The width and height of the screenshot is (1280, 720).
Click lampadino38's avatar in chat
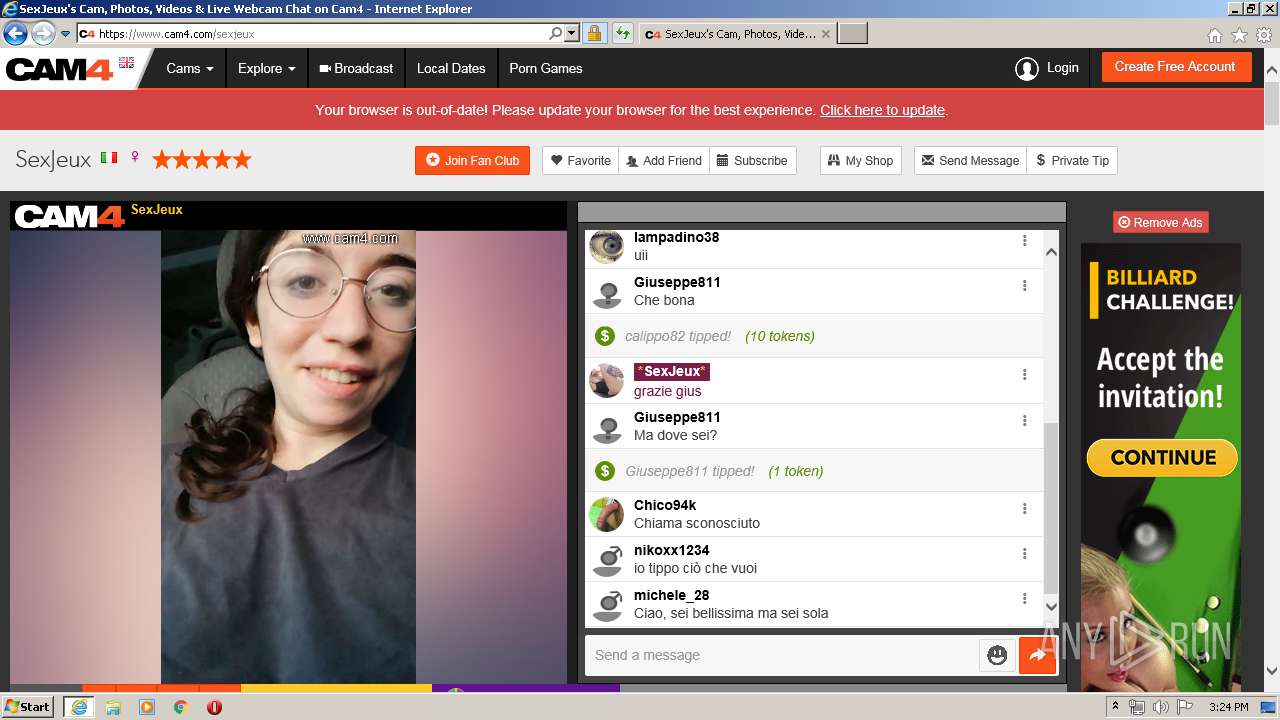[606, 246]
